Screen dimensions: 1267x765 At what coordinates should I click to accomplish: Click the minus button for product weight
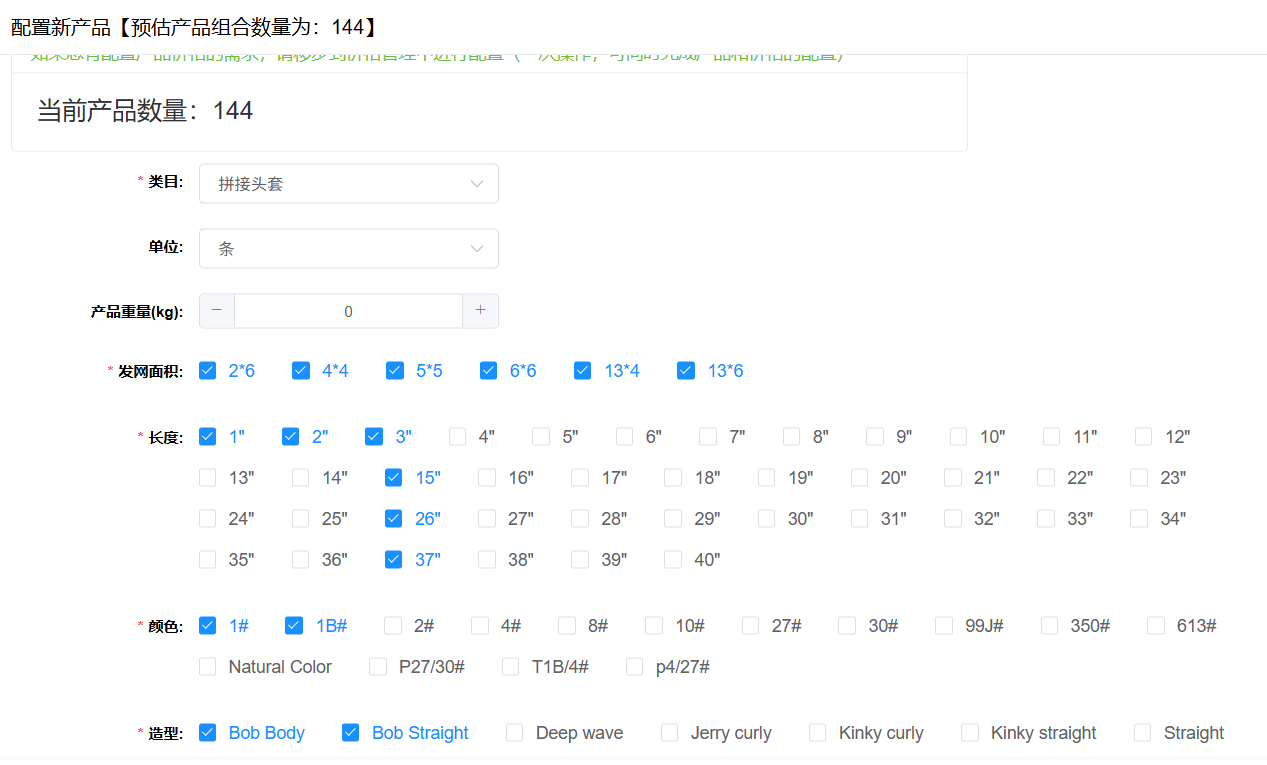[217, 311]
